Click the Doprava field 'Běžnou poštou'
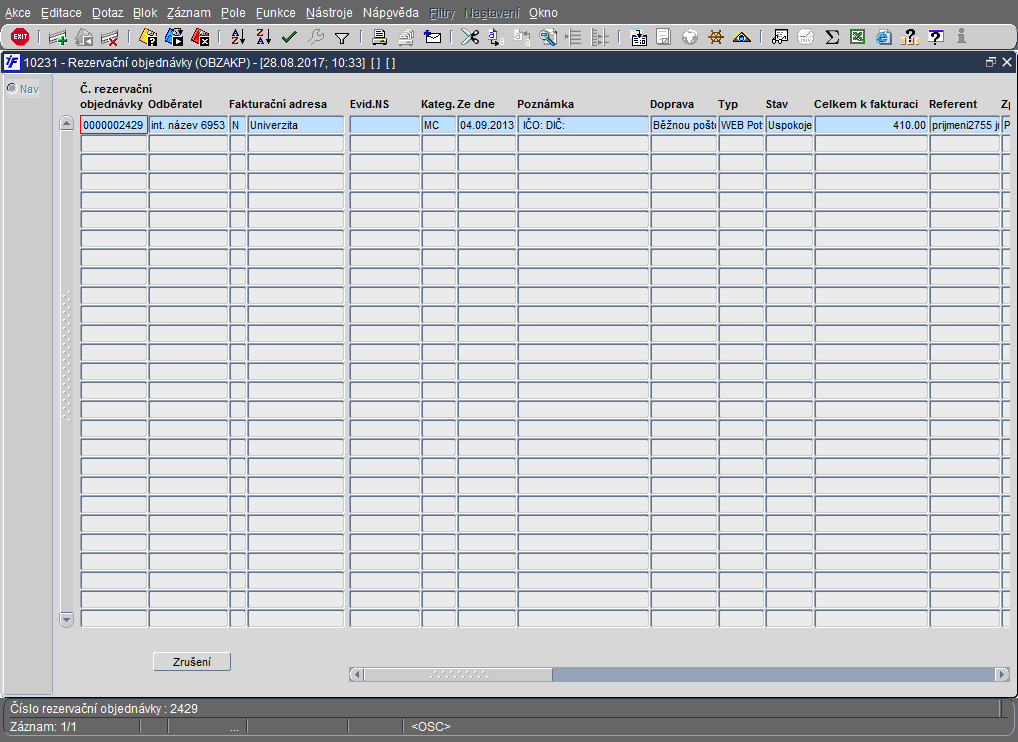The height and width of the screenshot is (742, 1018). (x=684, y=125)
